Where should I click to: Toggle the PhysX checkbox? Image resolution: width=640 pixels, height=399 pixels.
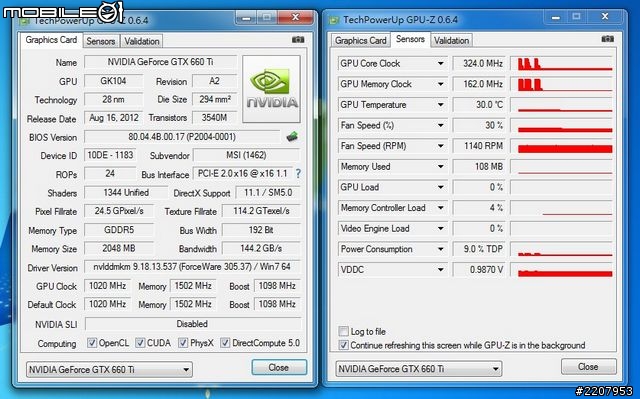[183, 343]
